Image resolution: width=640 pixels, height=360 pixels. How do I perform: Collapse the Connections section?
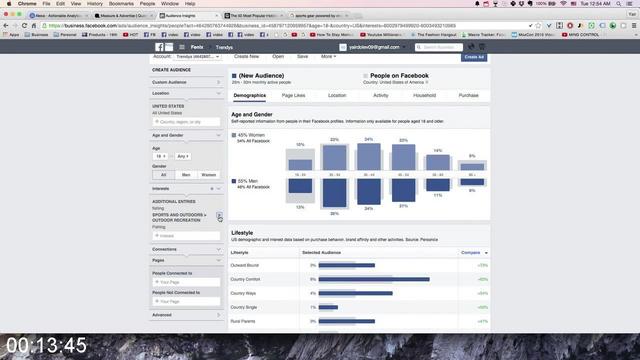point(186,249)
